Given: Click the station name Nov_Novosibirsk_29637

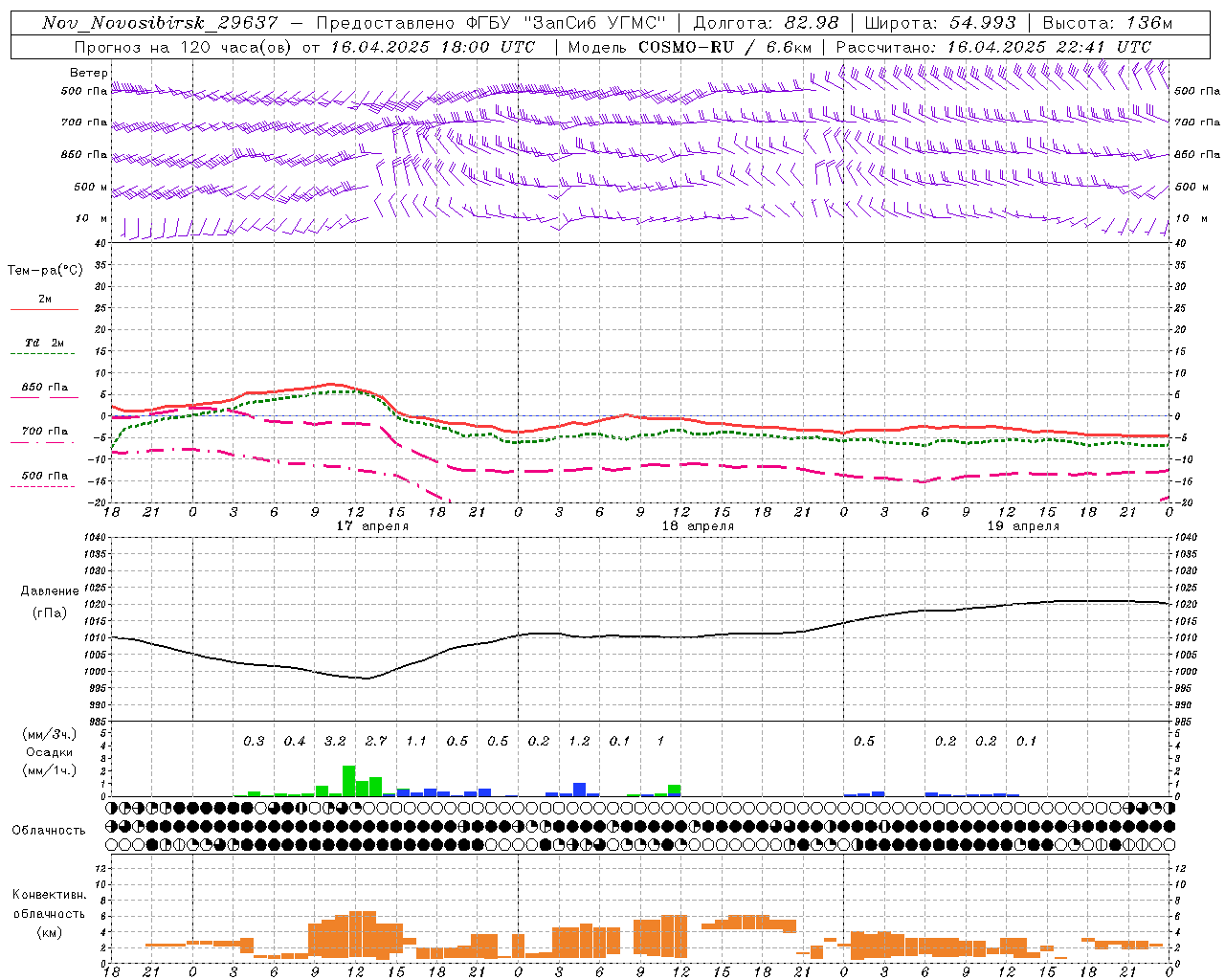Looking at the screenshot, I should coord(160,23).
